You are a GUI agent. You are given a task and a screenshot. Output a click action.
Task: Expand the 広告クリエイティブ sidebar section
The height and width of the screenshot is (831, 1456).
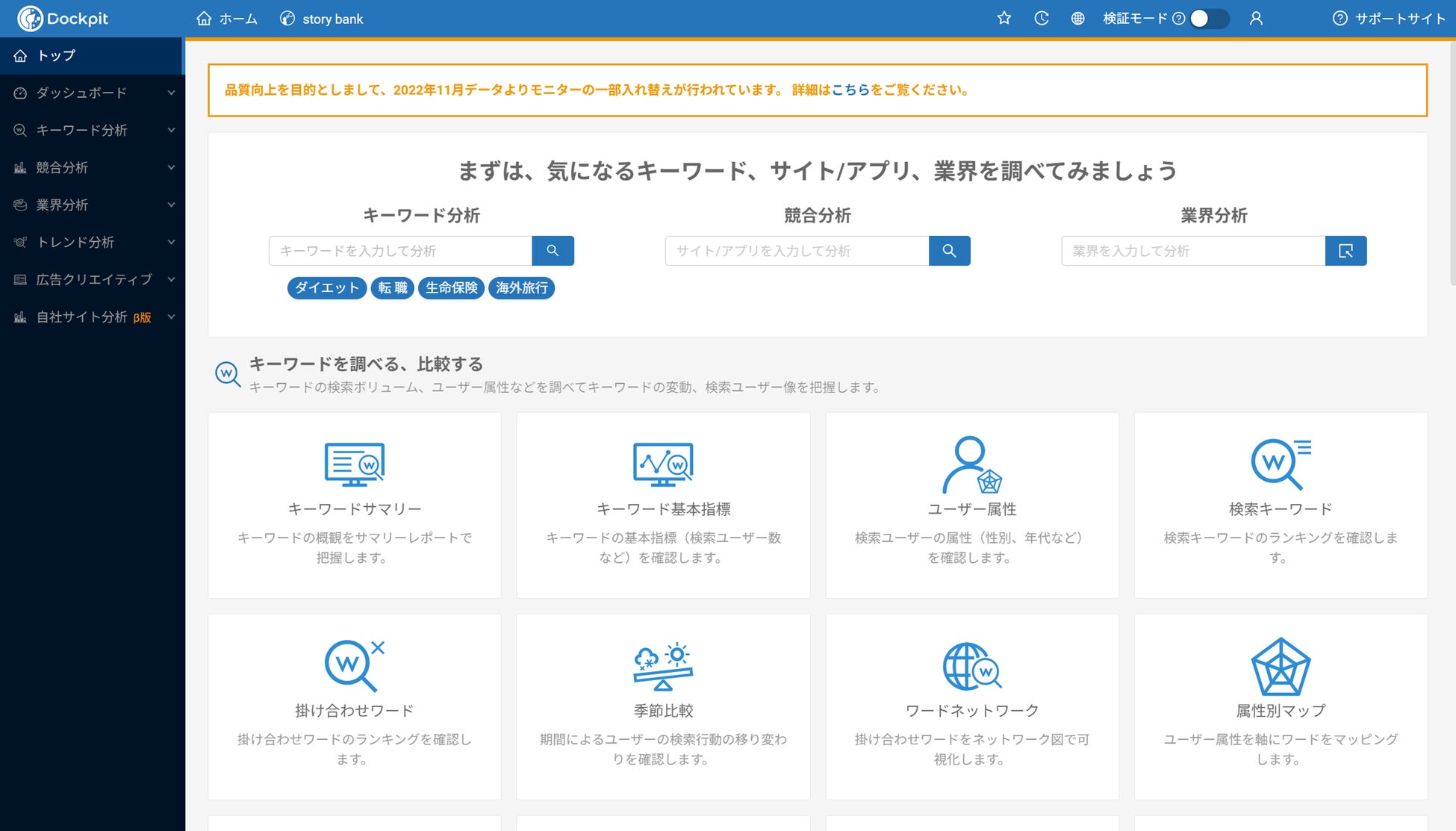point(92,279)
